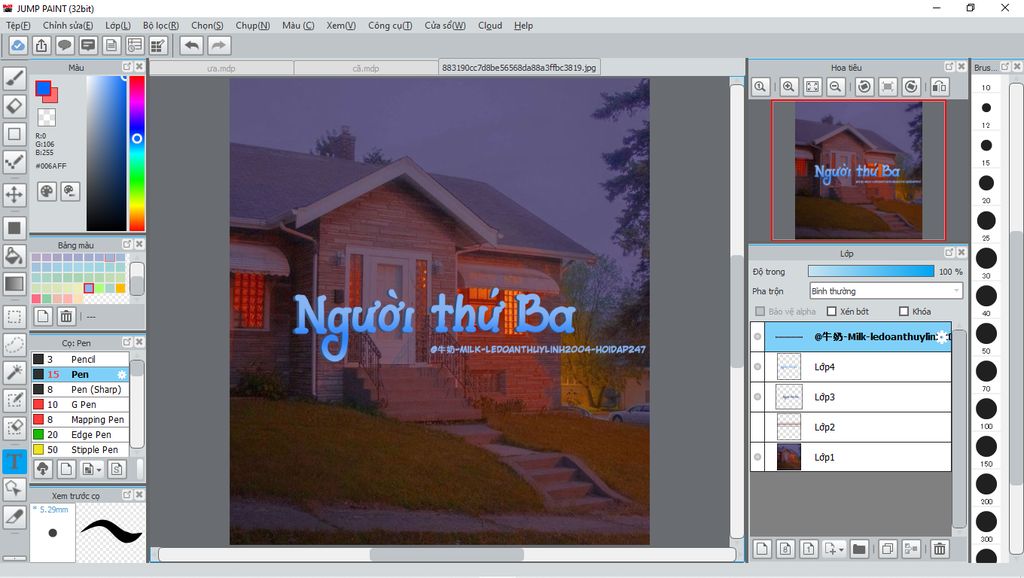Click the cloud save icon in toolbar
1024x578 pixels.
point(18,45)
